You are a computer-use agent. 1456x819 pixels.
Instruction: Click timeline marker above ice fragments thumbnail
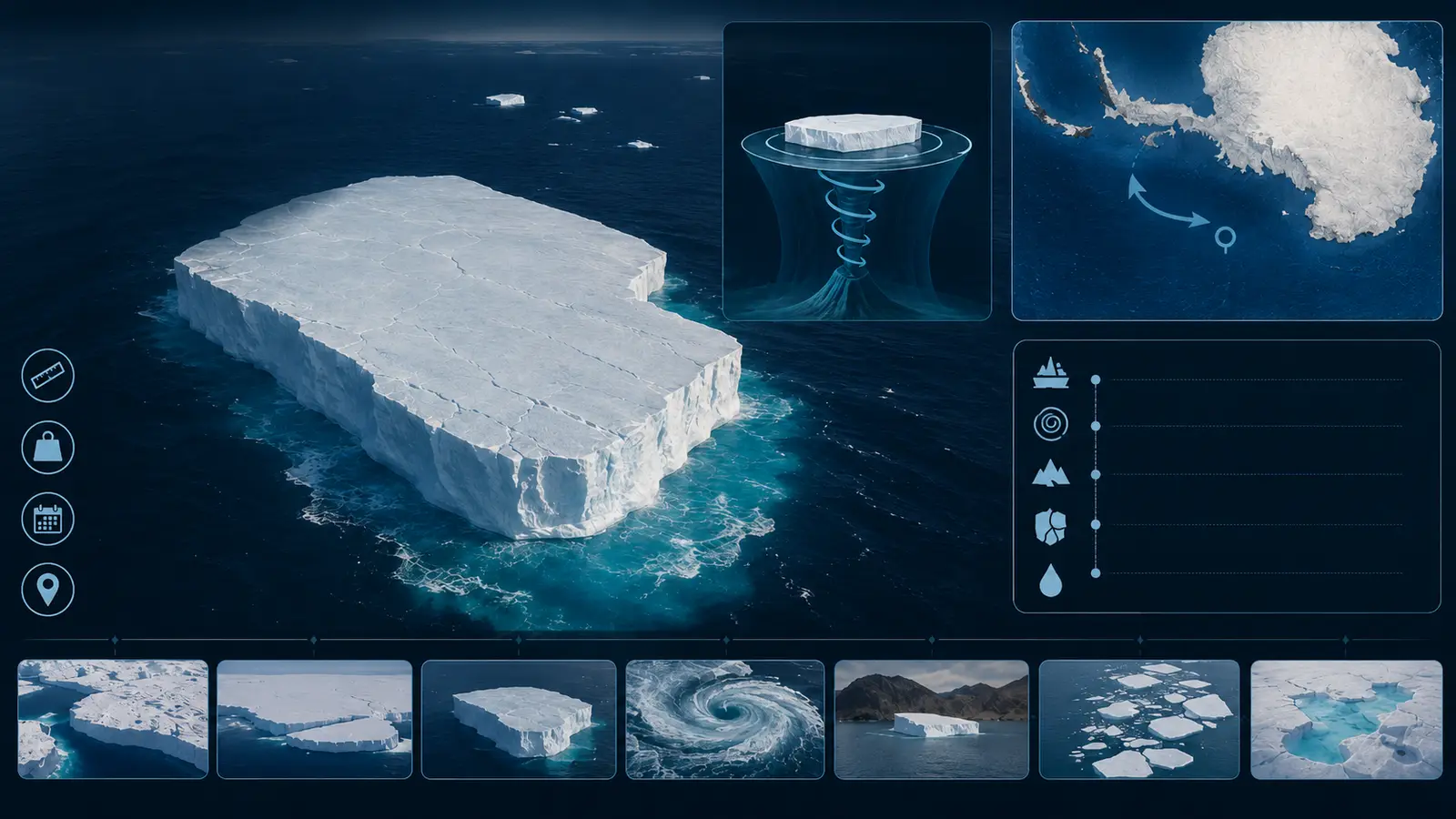pos(1139,641)
